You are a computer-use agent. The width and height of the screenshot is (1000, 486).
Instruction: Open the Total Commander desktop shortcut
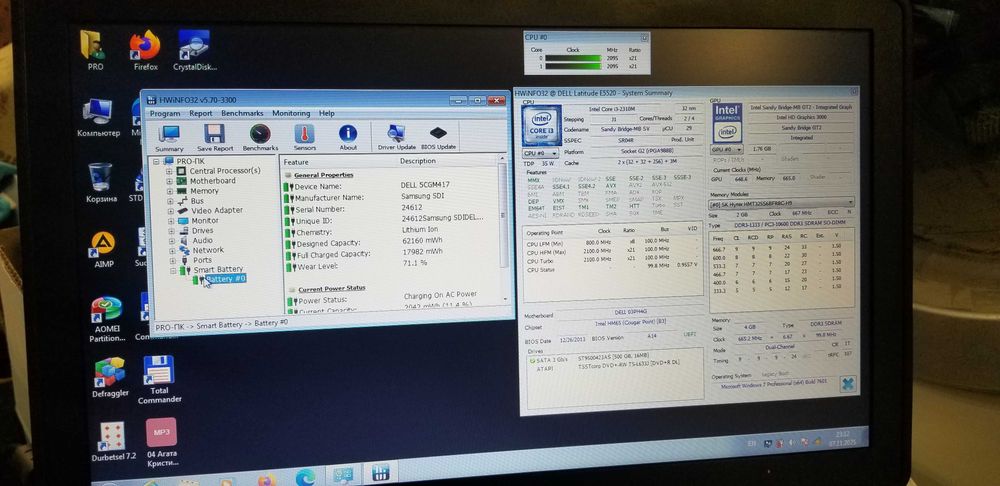point(159,379)
